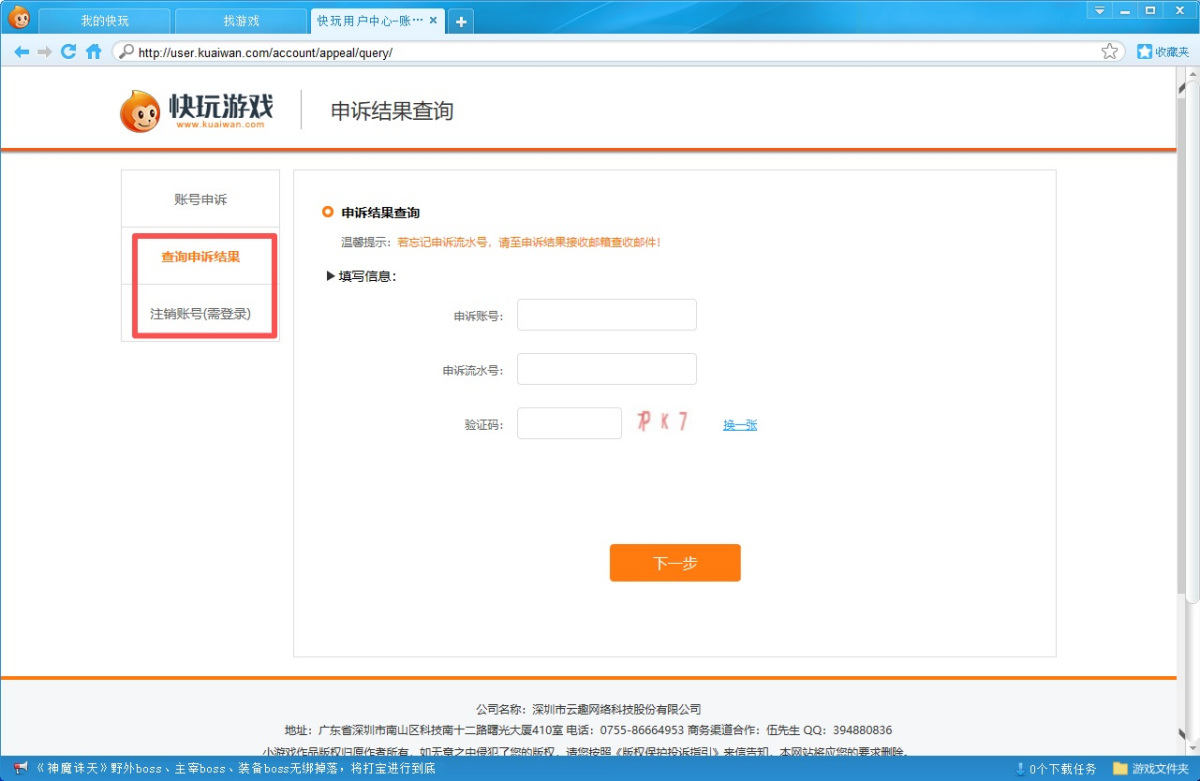
Task: Click the browser forward arrow
Action: (x=45, y=52)
